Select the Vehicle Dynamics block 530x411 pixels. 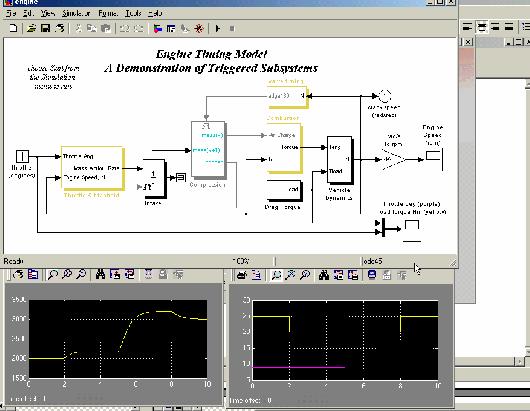[x=340, y=160]
